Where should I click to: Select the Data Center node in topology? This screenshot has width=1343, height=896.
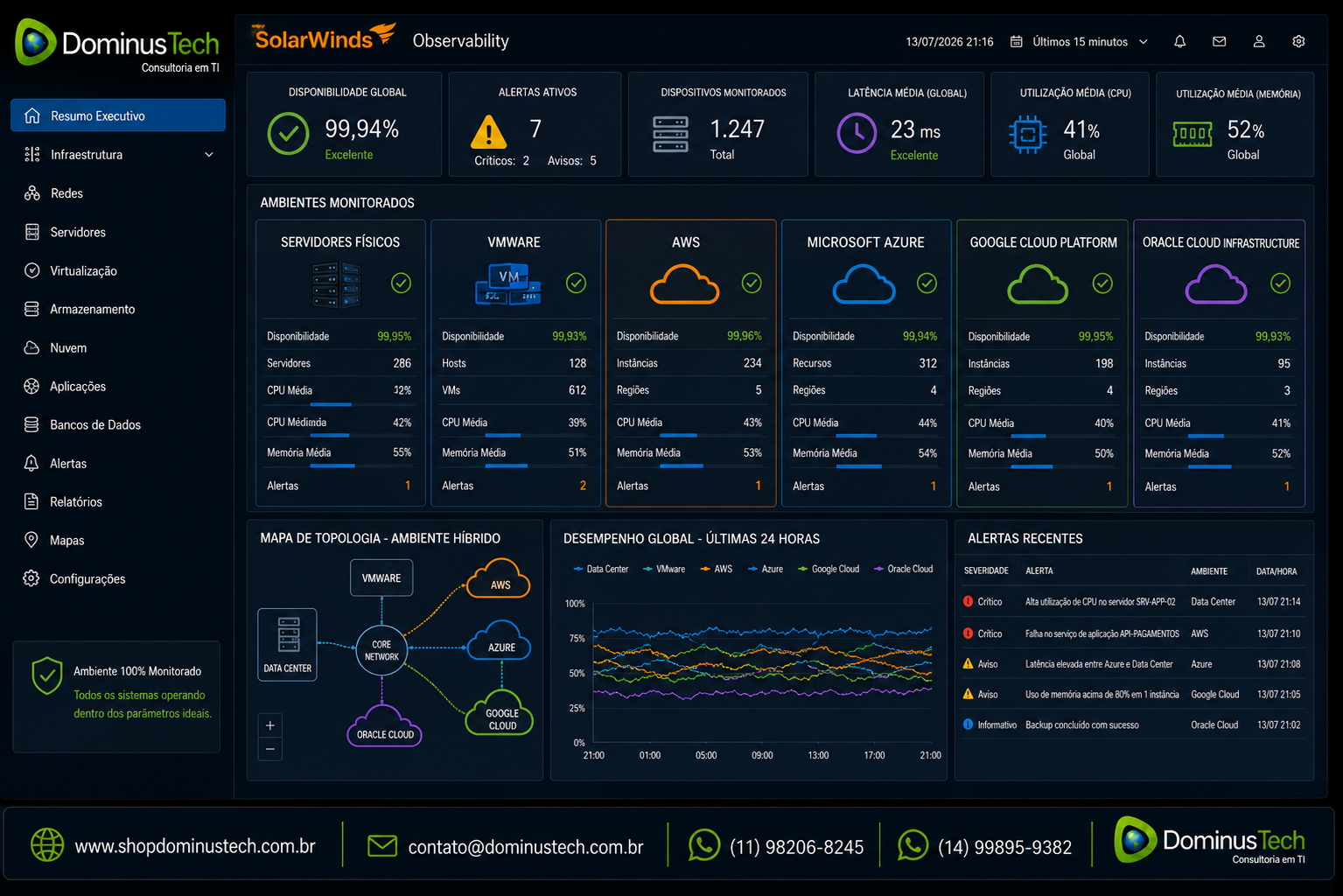click(287, 645)
